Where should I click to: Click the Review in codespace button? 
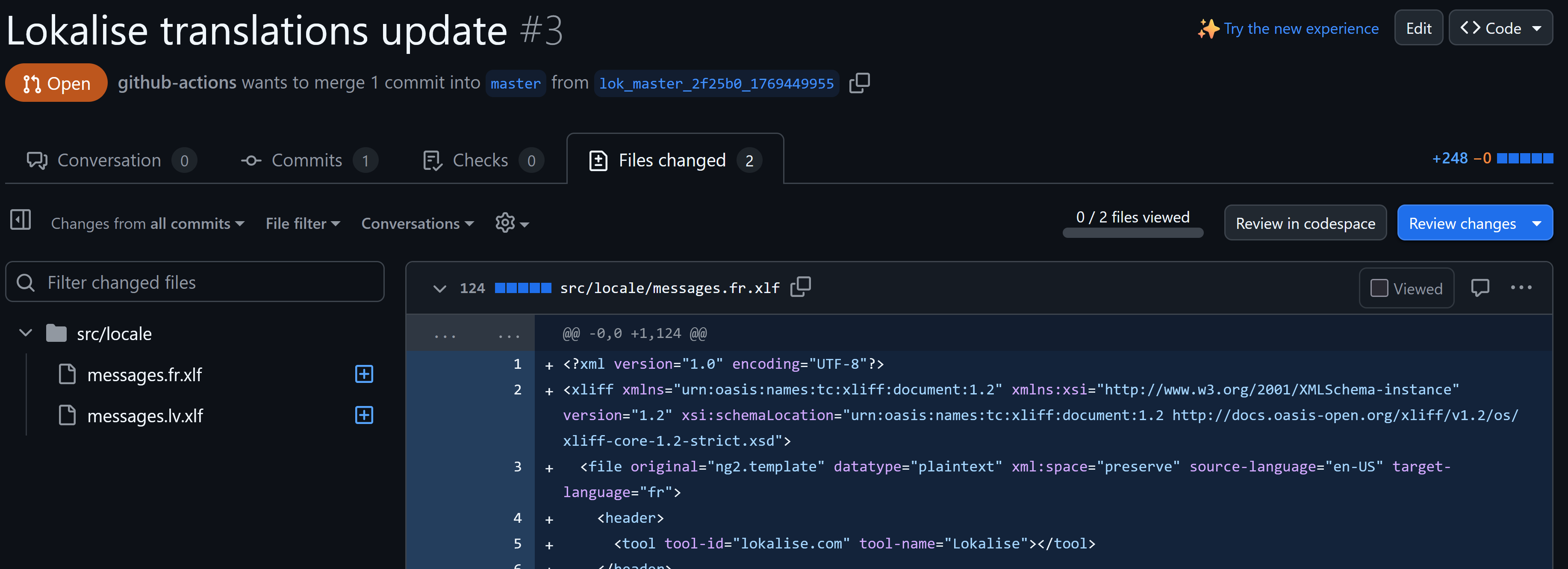click(1305, 223)
